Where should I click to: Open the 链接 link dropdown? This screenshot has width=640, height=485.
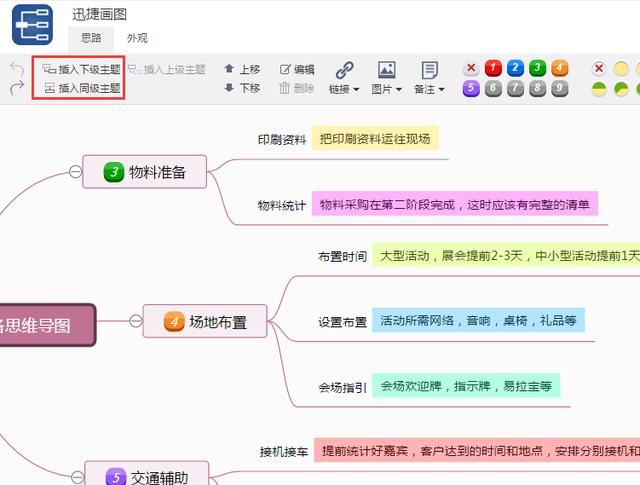point(344,79)
